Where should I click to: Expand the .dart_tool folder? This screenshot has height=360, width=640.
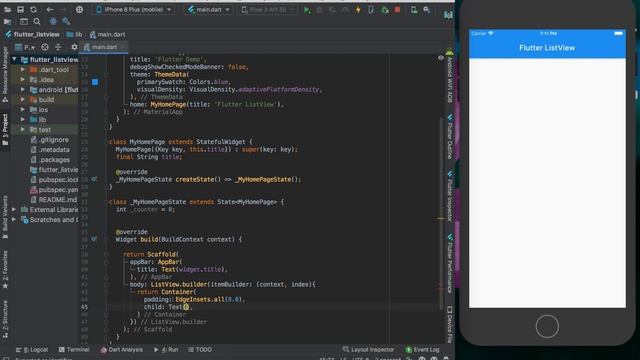pos(22,70)
